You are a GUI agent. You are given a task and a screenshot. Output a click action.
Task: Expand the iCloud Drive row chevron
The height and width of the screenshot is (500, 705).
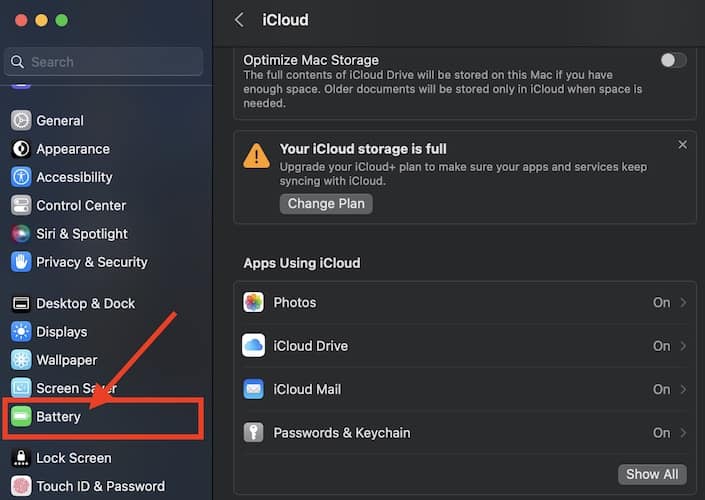[x=683, y=346]
